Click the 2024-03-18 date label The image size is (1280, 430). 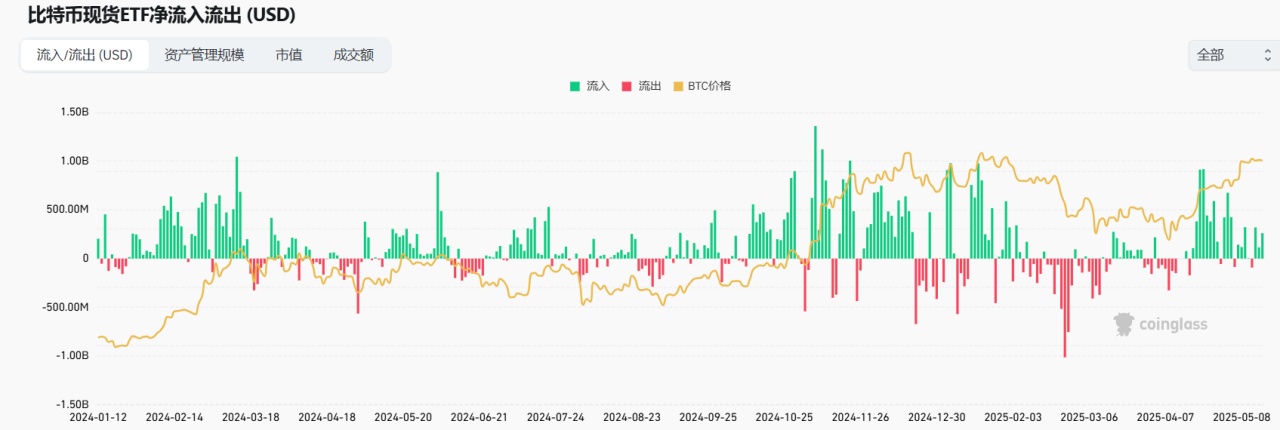pyautogui.click(x=250, y=417)
